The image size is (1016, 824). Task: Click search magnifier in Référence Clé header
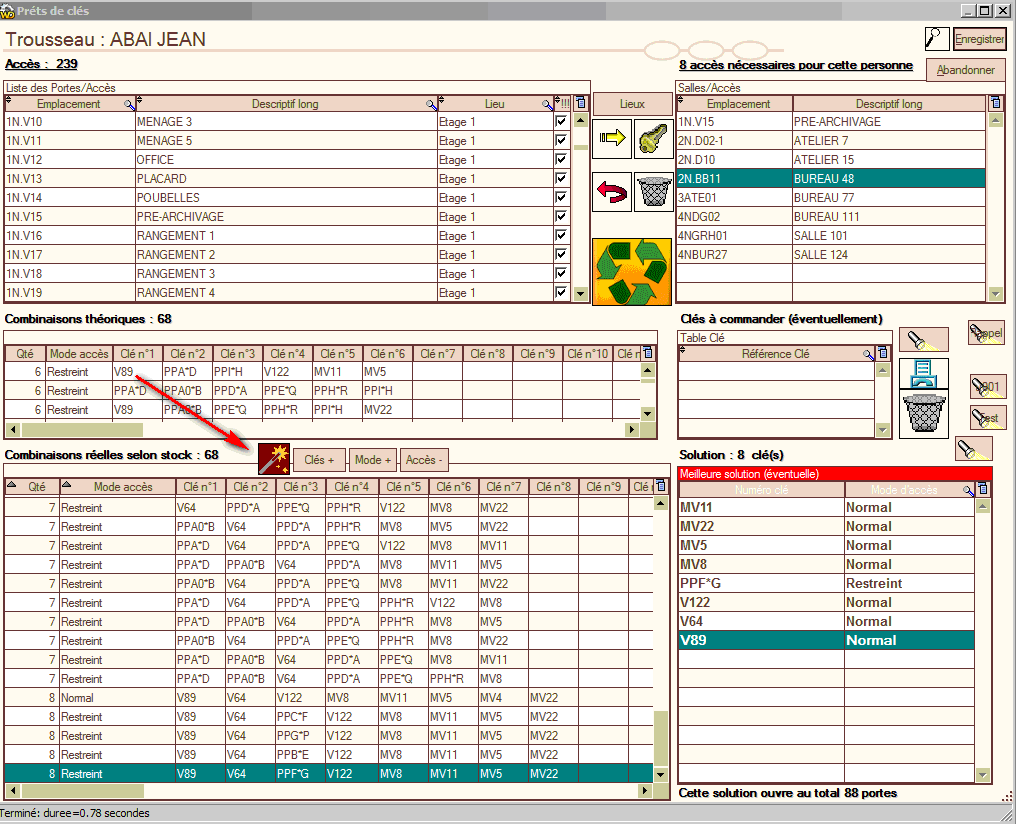pos(868,354)
